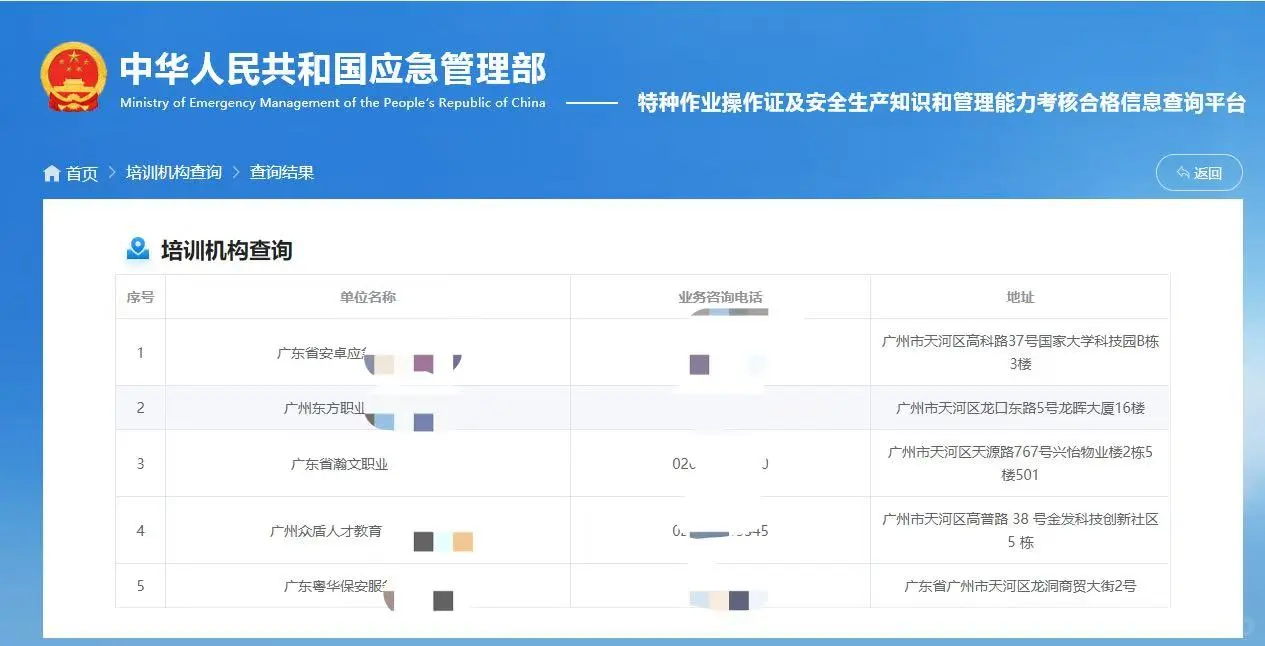
Task: Click the home icon in the breadcrumb bar
Action: point(51,172)
